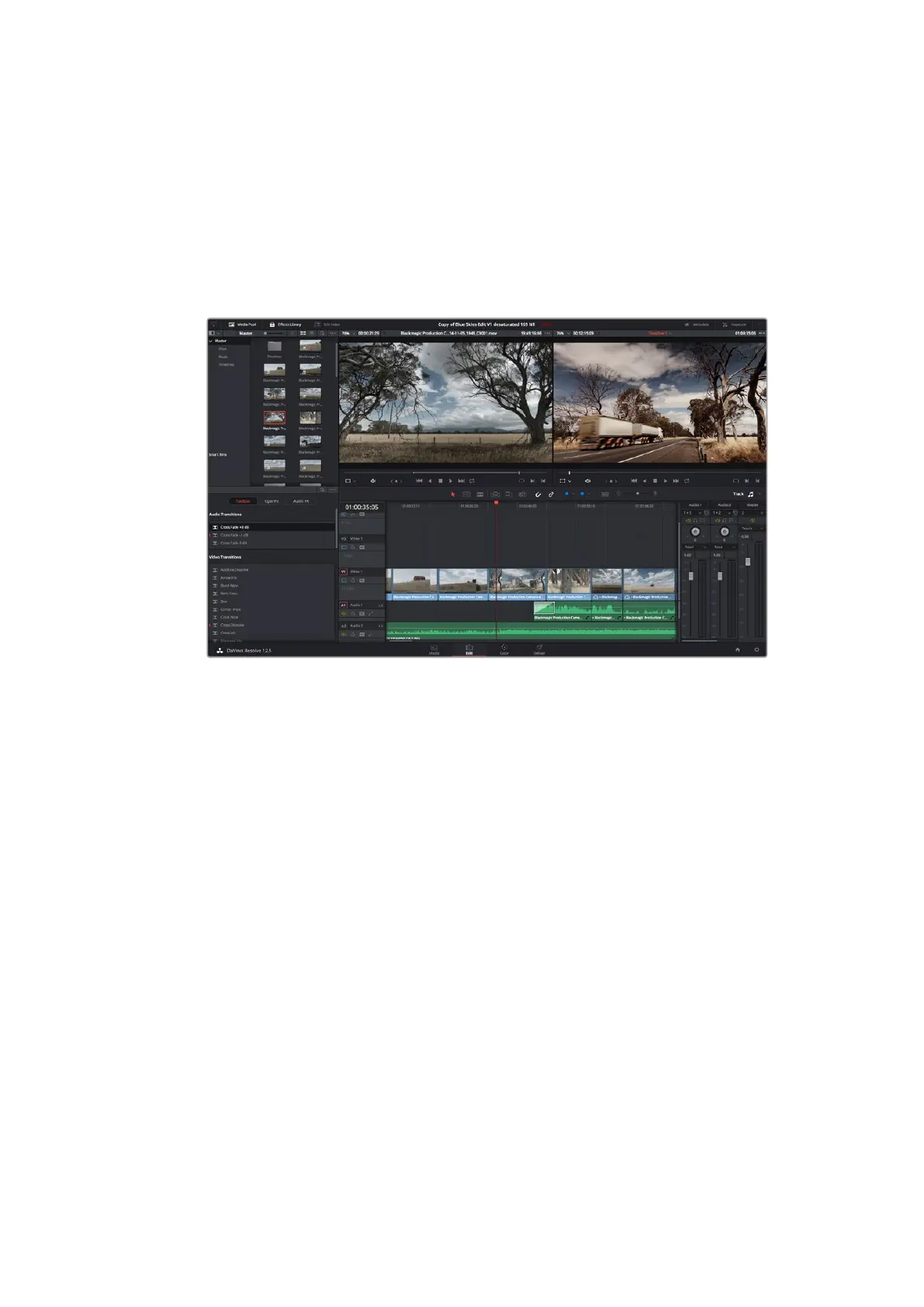
Task: Jump to first frame in source viewer
Action: tap(419, 480)
